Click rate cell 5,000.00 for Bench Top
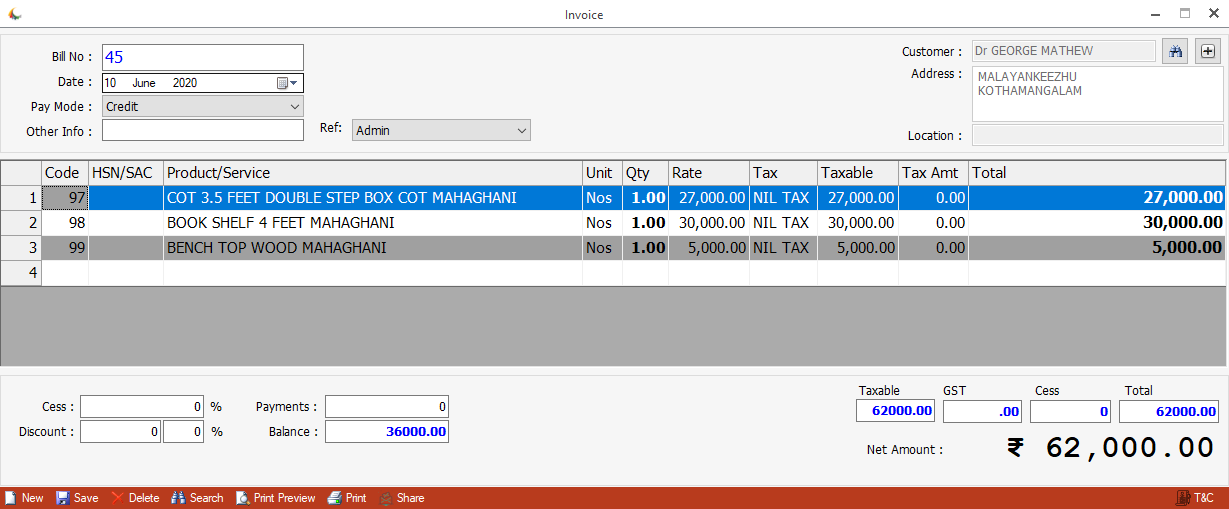The width and height of the screenshot is (1229, 509). click(709, 248)
